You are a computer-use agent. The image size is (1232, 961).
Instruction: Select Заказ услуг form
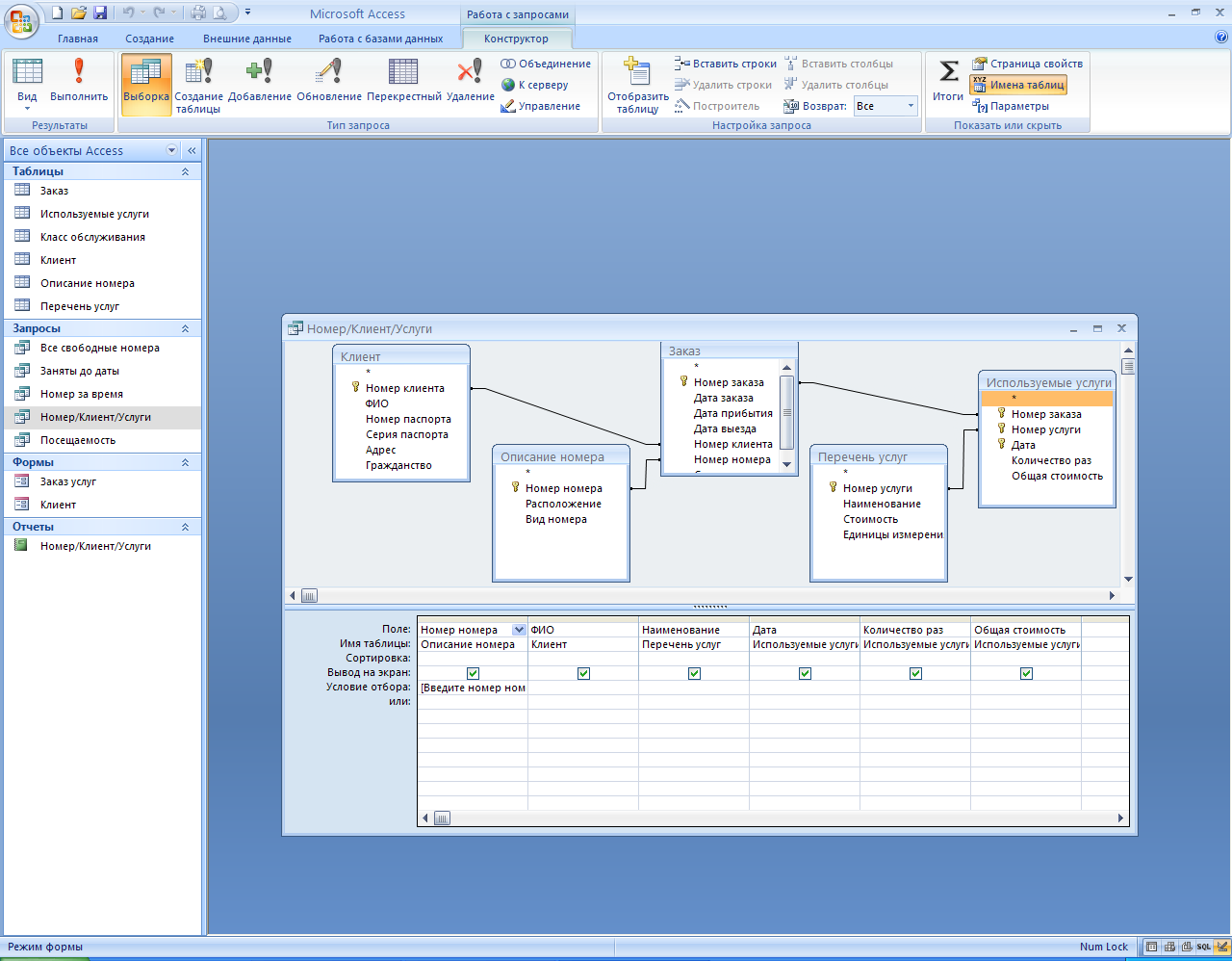pos(103,481)
